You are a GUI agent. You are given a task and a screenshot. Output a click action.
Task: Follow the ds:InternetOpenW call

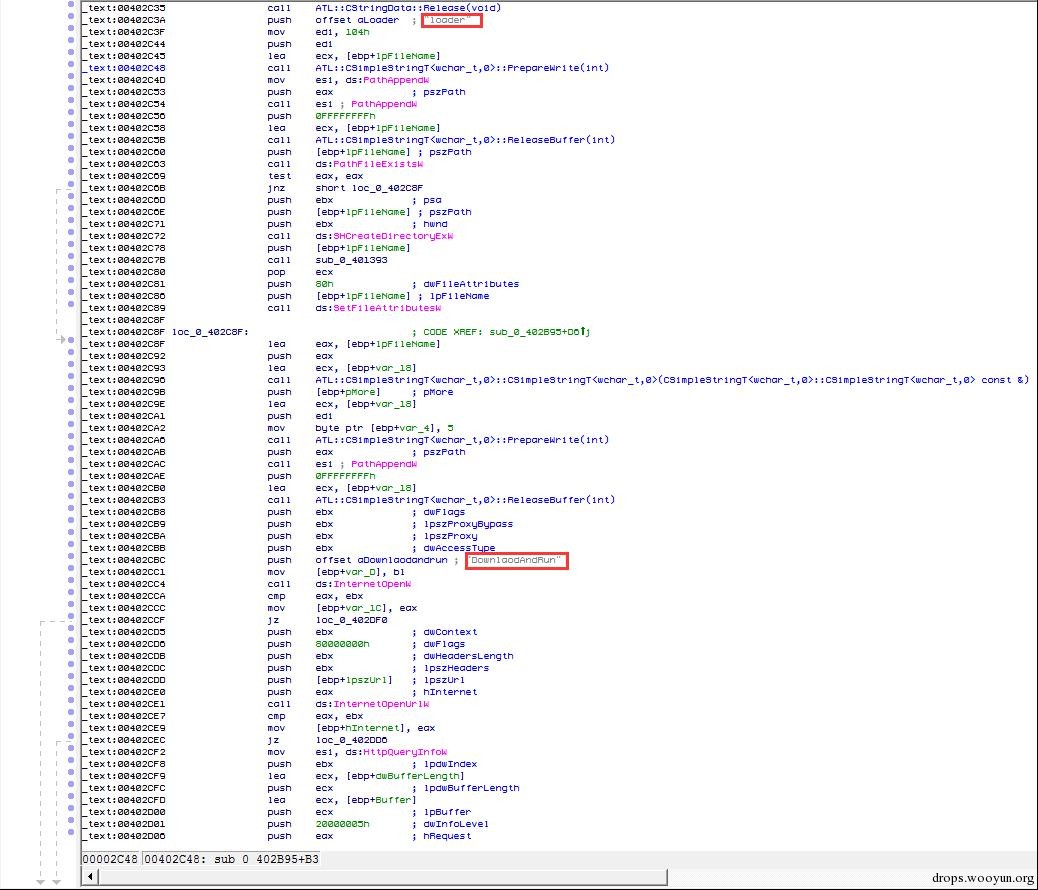click(x=363, y=583)
